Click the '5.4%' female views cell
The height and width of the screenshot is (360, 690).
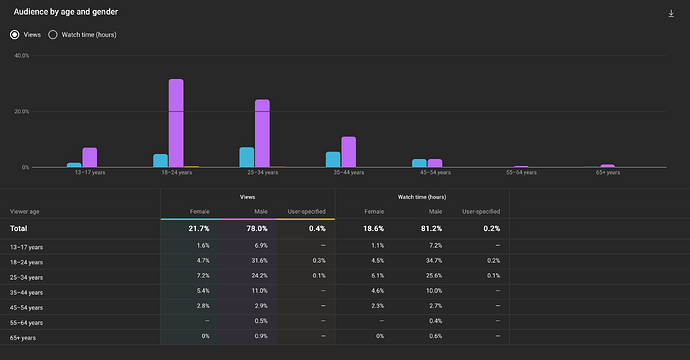(203, 290)
